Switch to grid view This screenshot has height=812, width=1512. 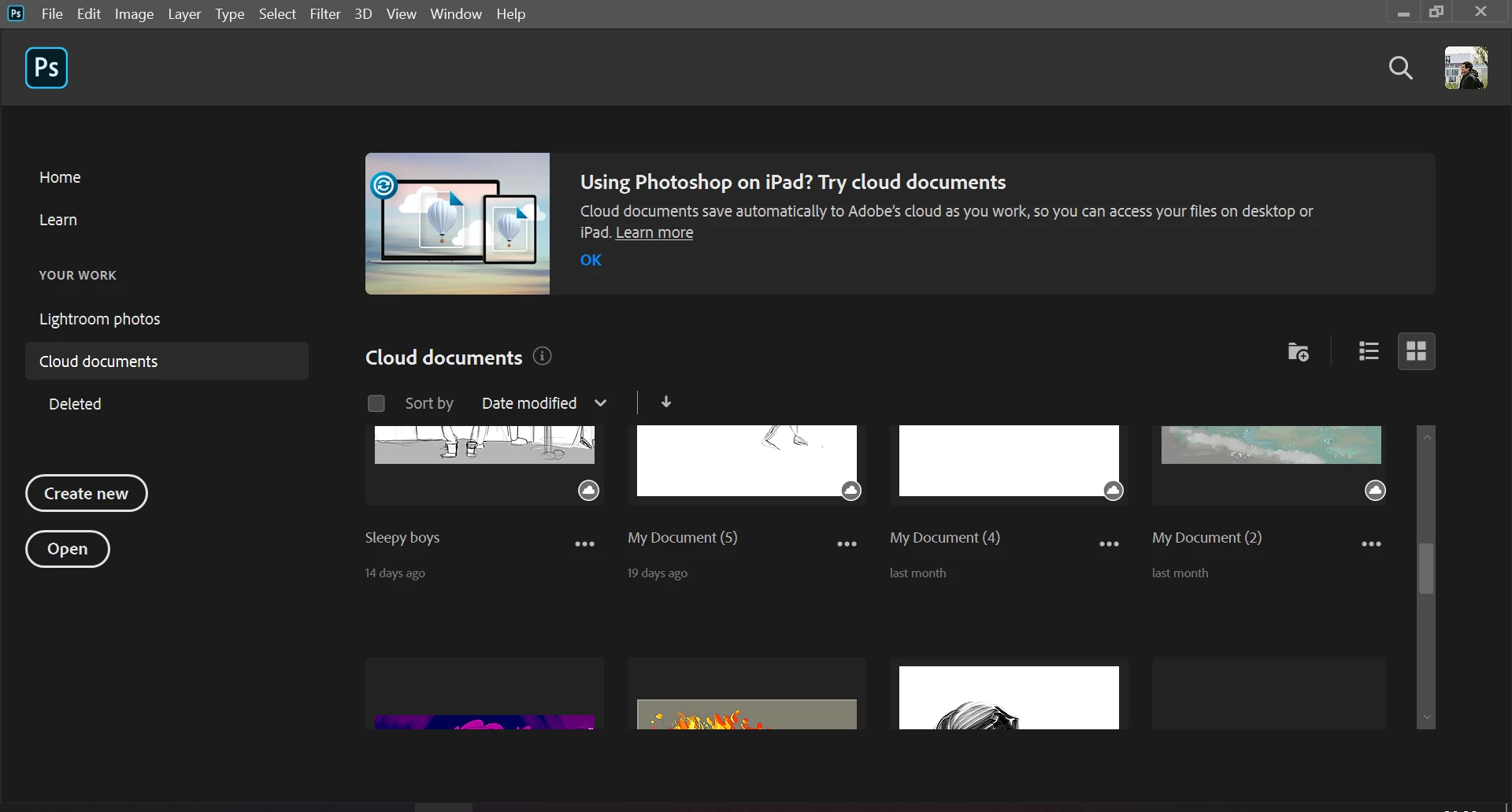coord(1416,351)
